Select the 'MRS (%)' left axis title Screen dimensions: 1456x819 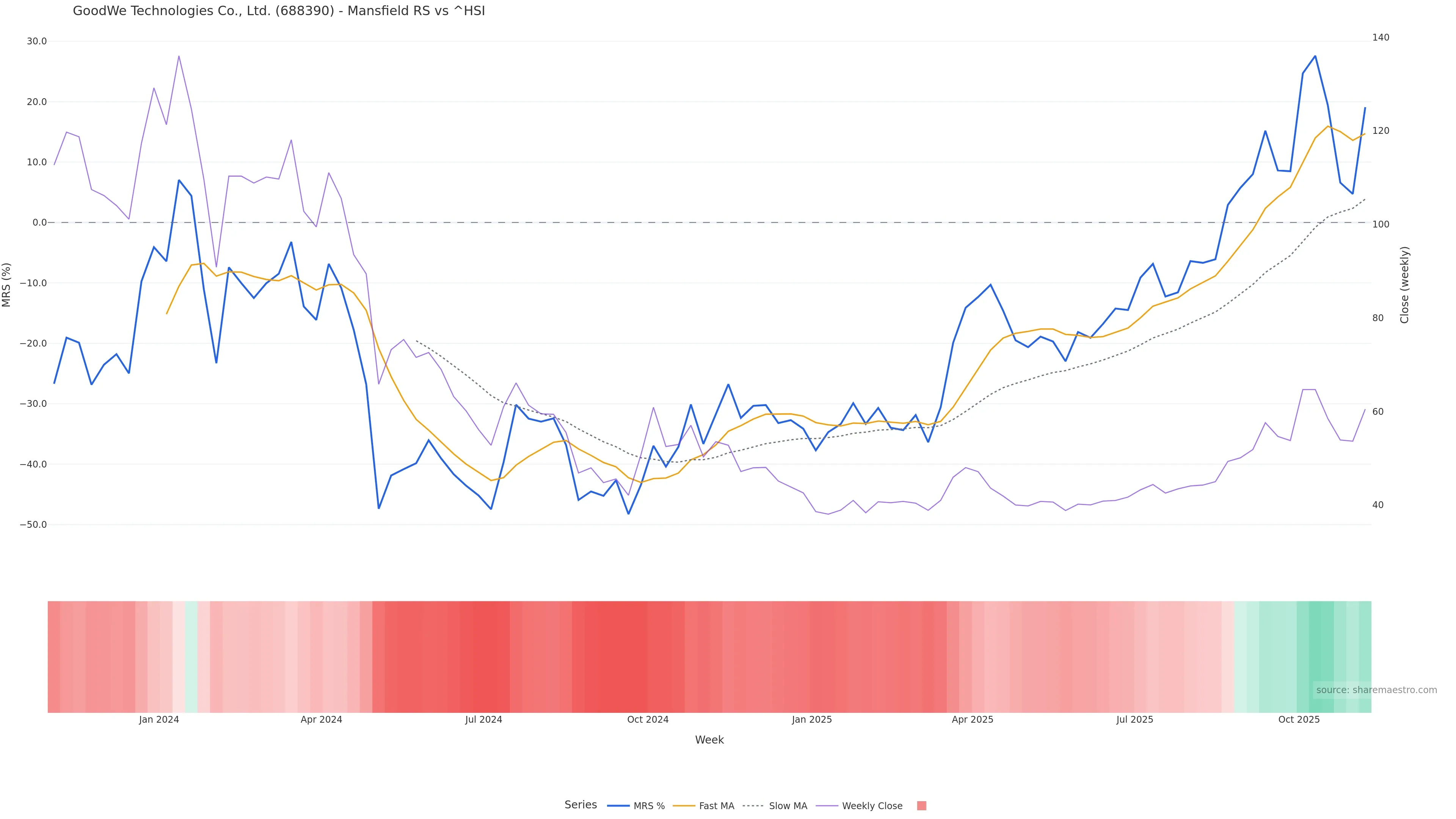7,285
